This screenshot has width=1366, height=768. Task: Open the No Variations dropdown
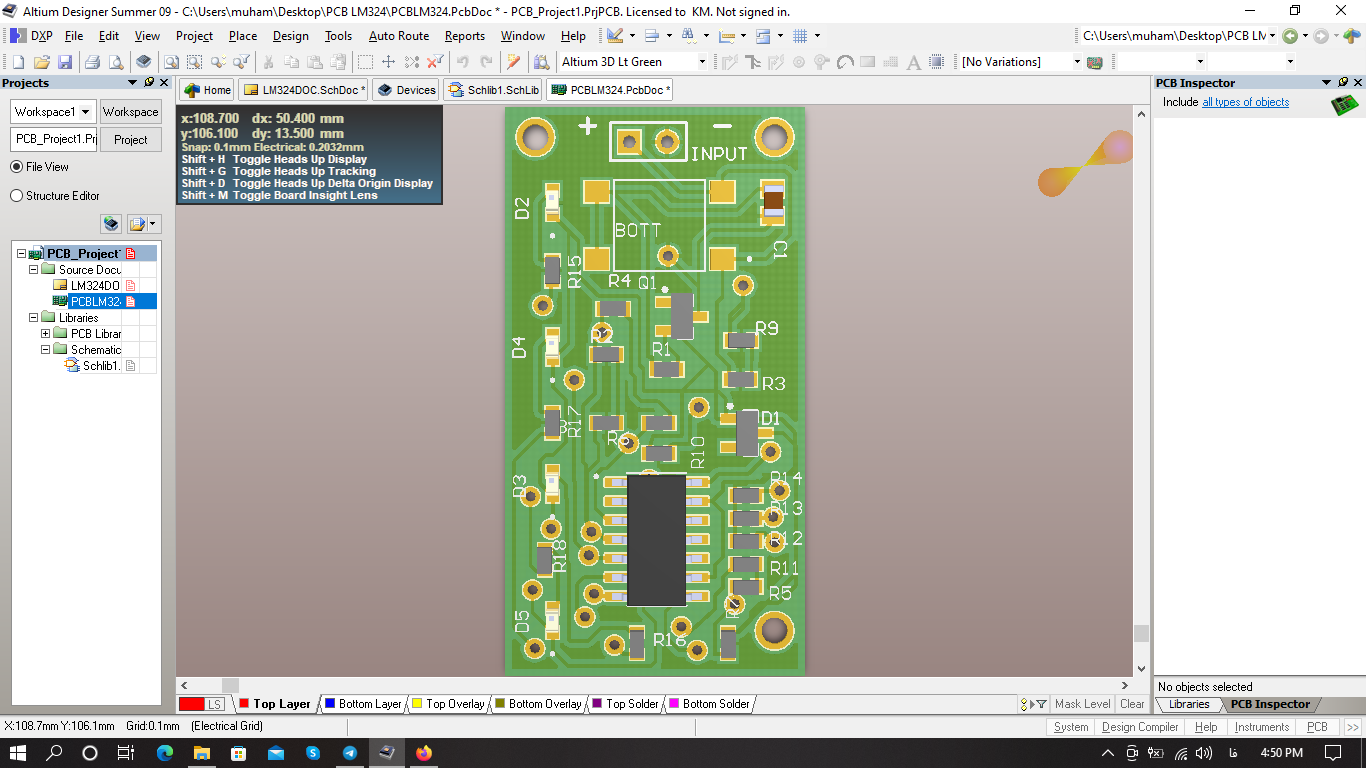click(1077, 62)
